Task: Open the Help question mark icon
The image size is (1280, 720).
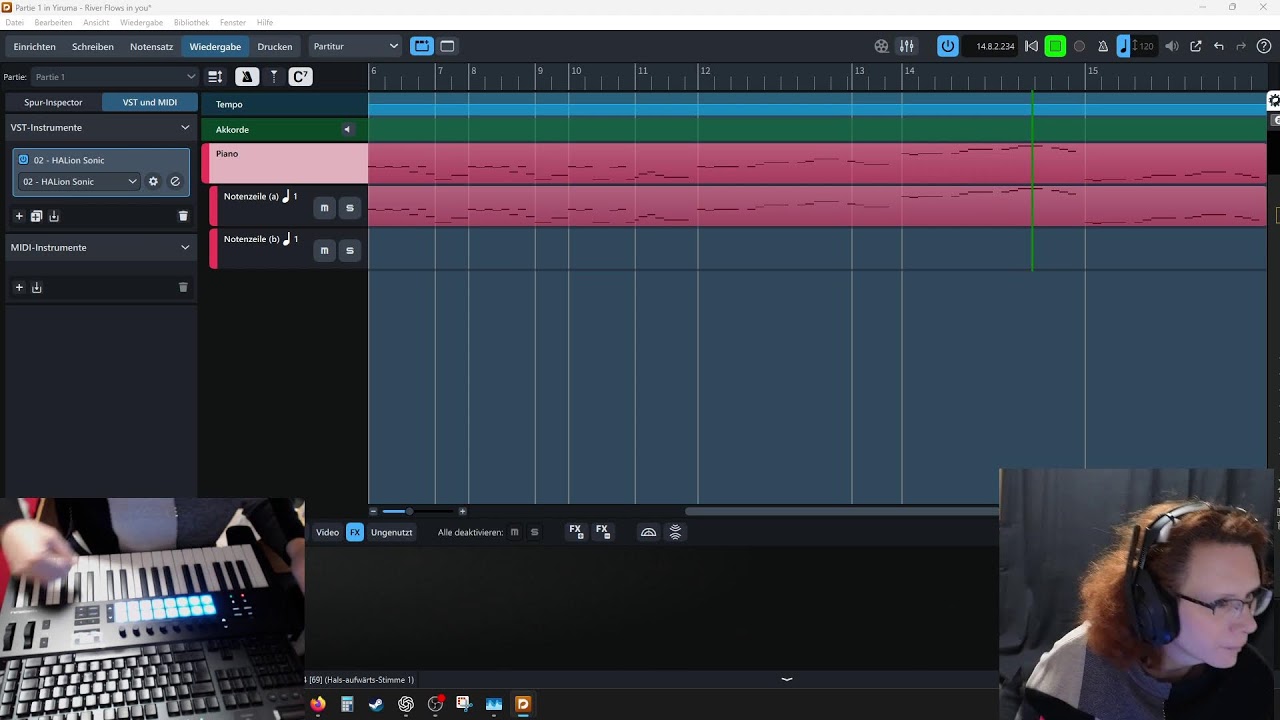Action: pyautogui.click(x=1264, y=46)
